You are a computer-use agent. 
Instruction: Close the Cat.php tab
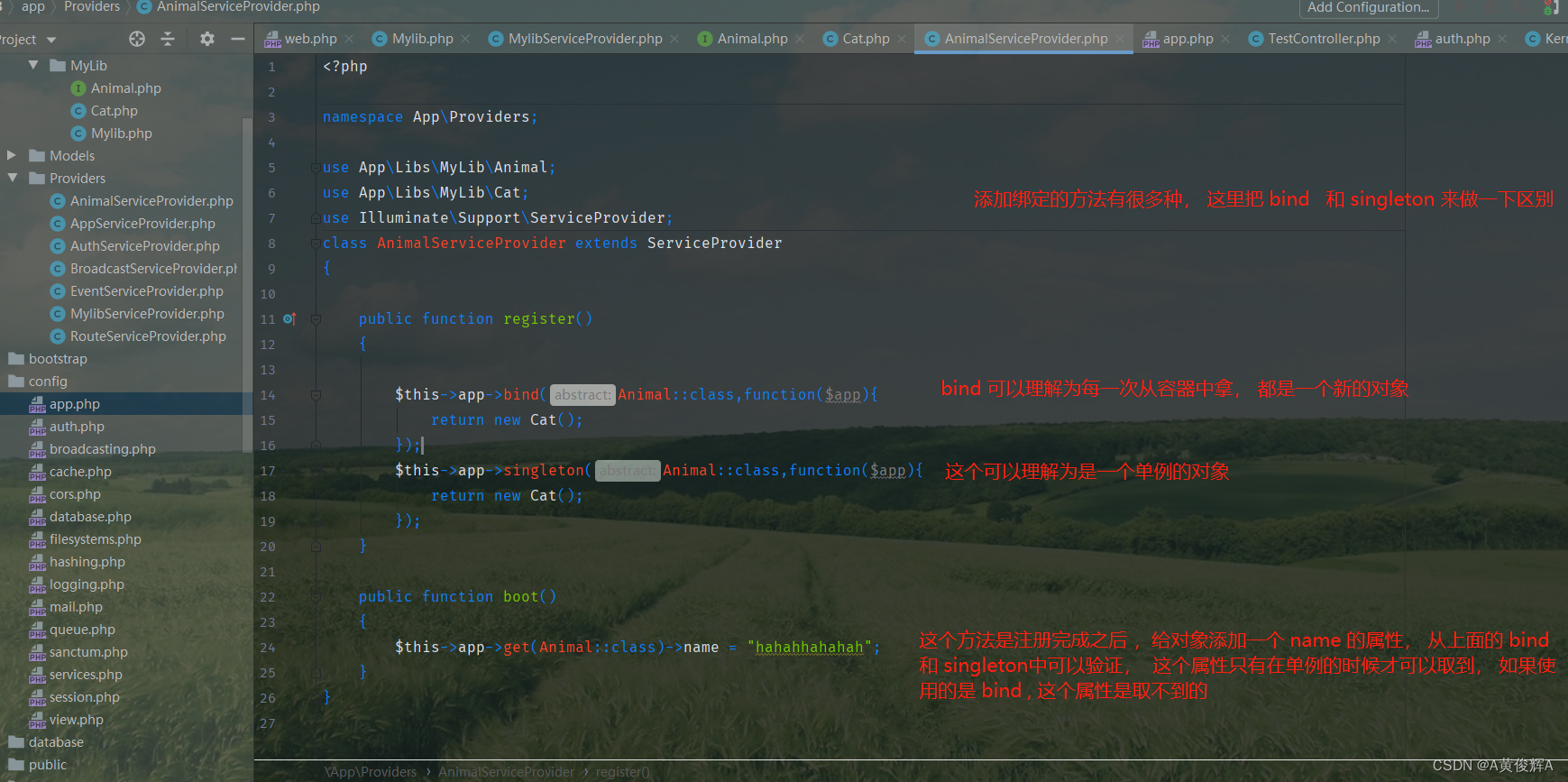902,39
